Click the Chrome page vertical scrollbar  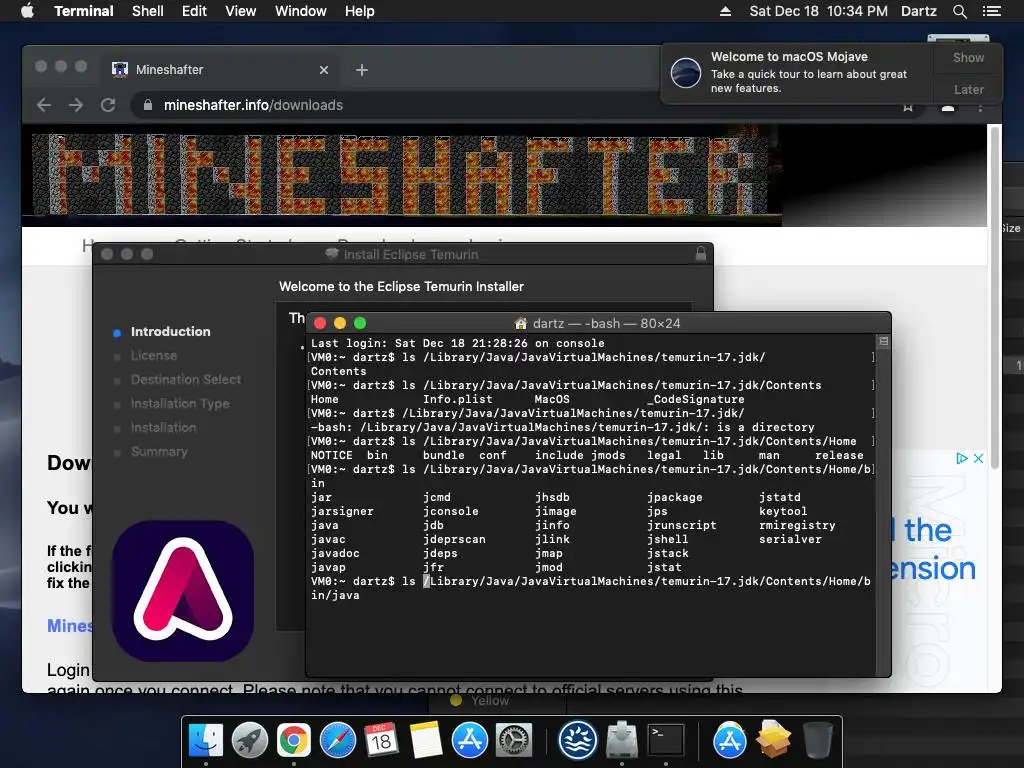(995, 297)
